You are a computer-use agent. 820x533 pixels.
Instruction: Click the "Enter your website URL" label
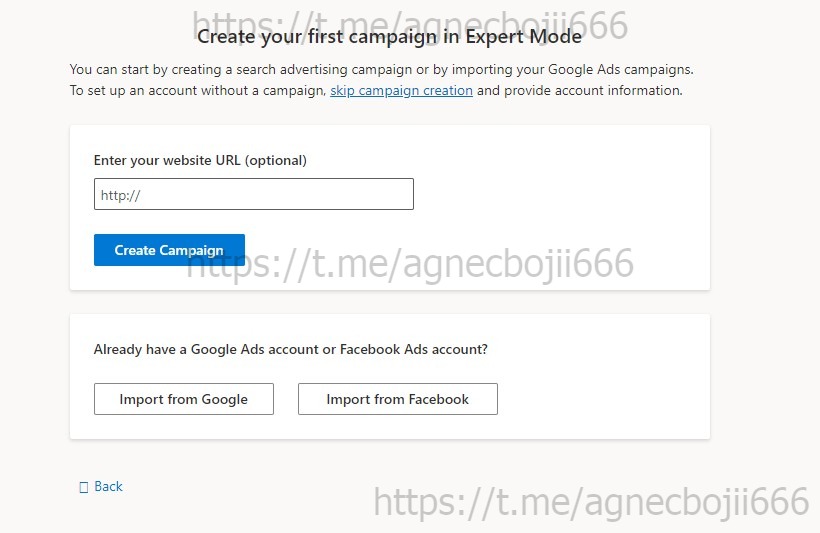click(167, 160)
